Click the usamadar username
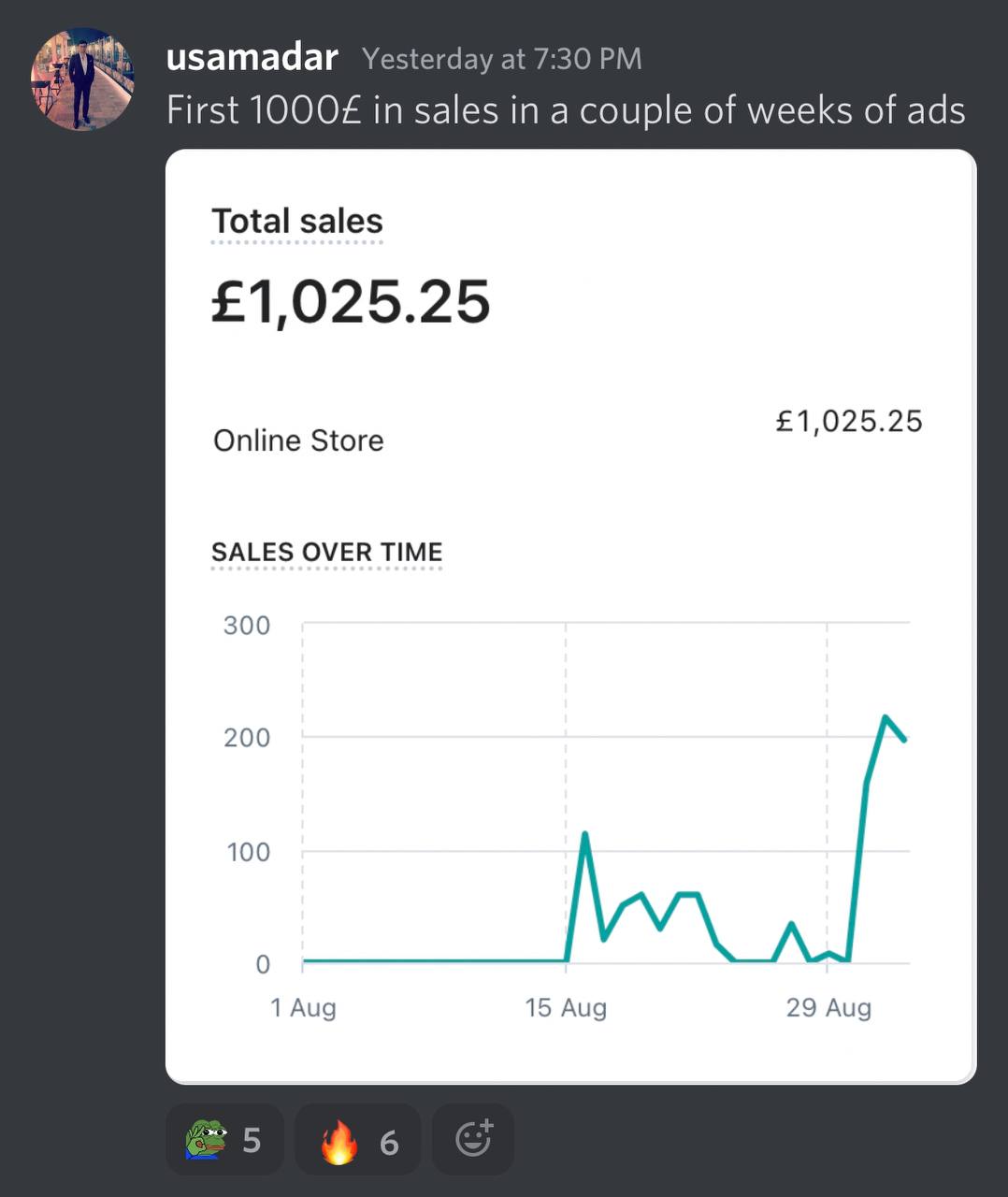The width and height of the screenshot is (1008, 1197). [x=252, y=58]
